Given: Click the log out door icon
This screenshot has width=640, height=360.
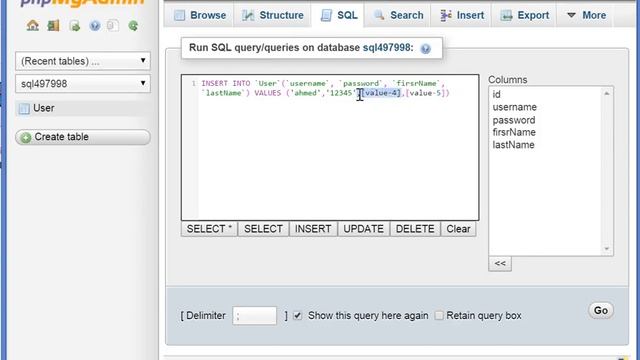Looking at the screenshot, I should 53,26.
